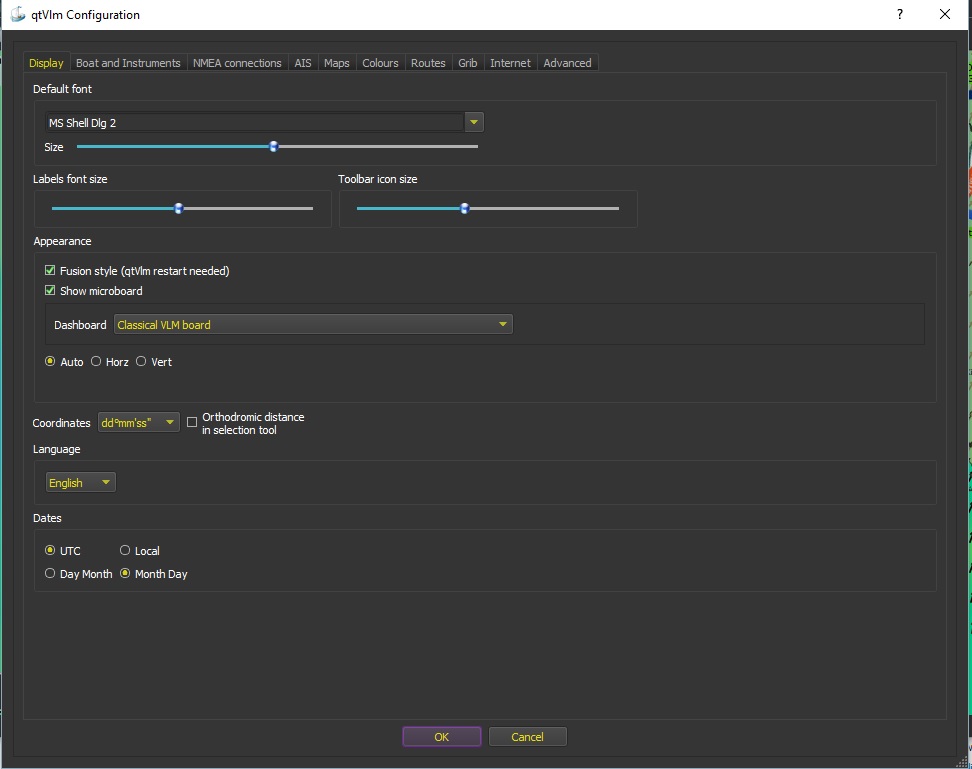Click the MS Shell Dlg 2 font field
This screenshot has width=972, height=769.
tap(255, 123)
